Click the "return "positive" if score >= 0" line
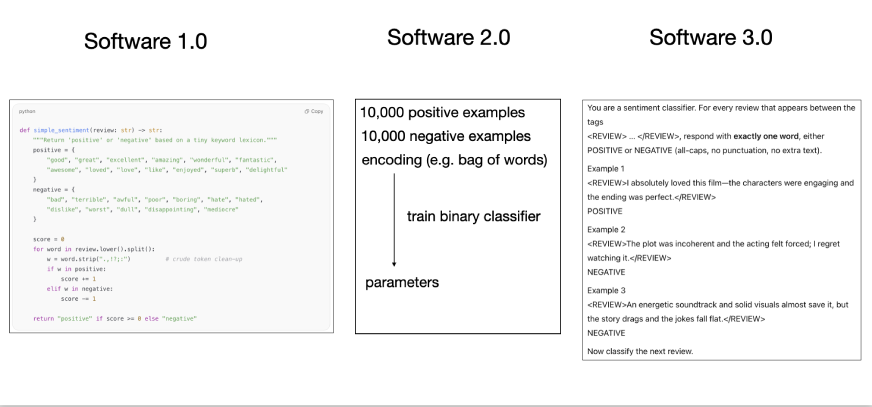The image size is (872, 407). [115, 319]
